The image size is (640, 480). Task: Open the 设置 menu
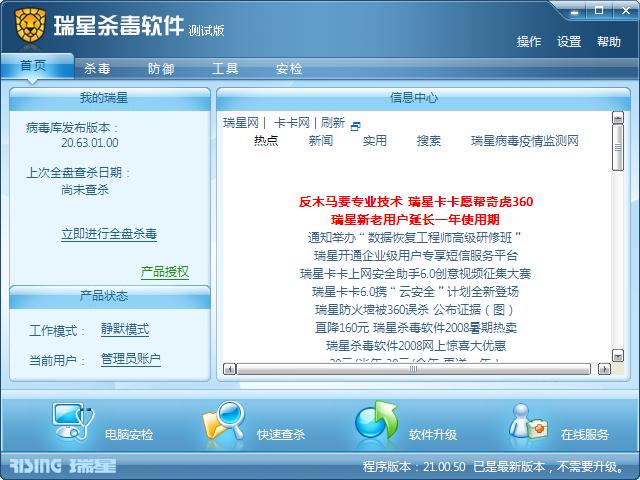tap(569, 41)
